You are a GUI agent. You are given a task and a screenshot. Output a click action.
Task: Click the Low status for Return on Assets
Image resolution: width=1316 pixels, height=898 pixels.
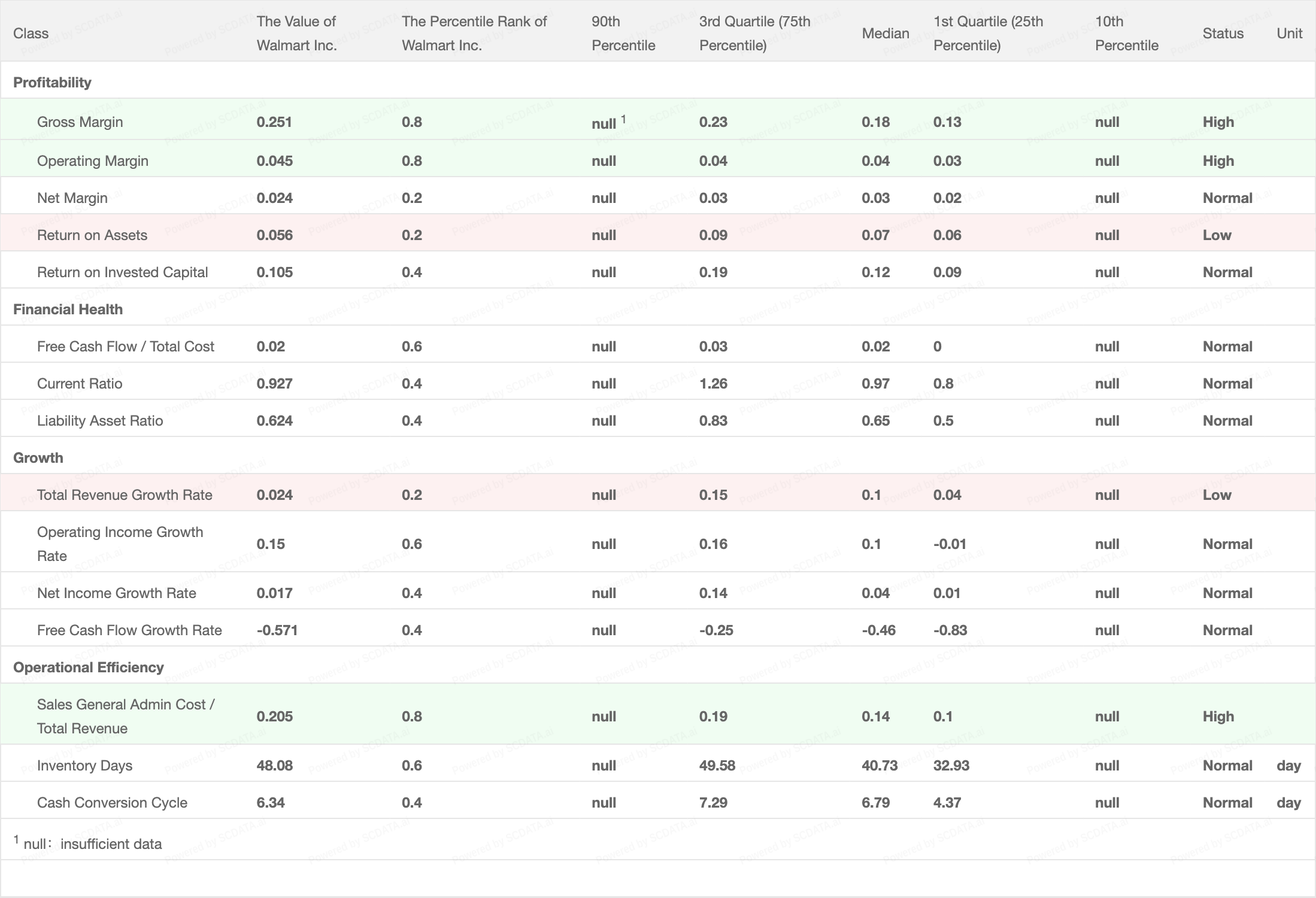(1217, 235)
